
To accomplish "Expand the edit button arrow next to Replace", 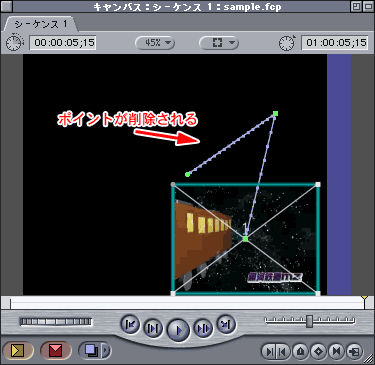I will (x=106, y=350).
